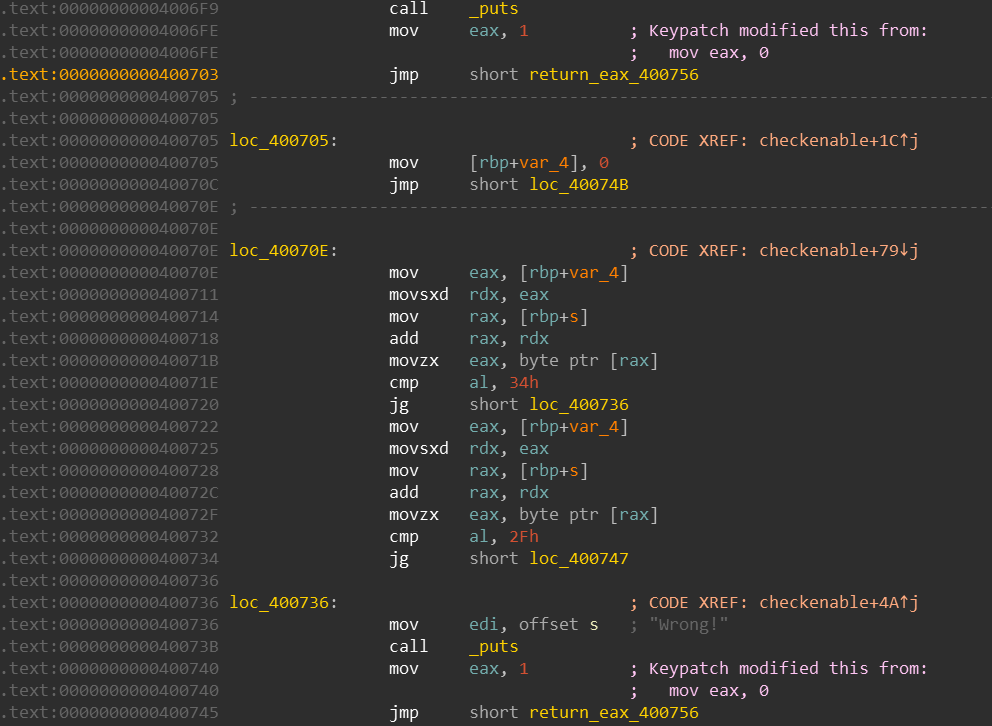Click address .text:000000000040073B
Screen dimensions: 992x726
click(110, 646)
